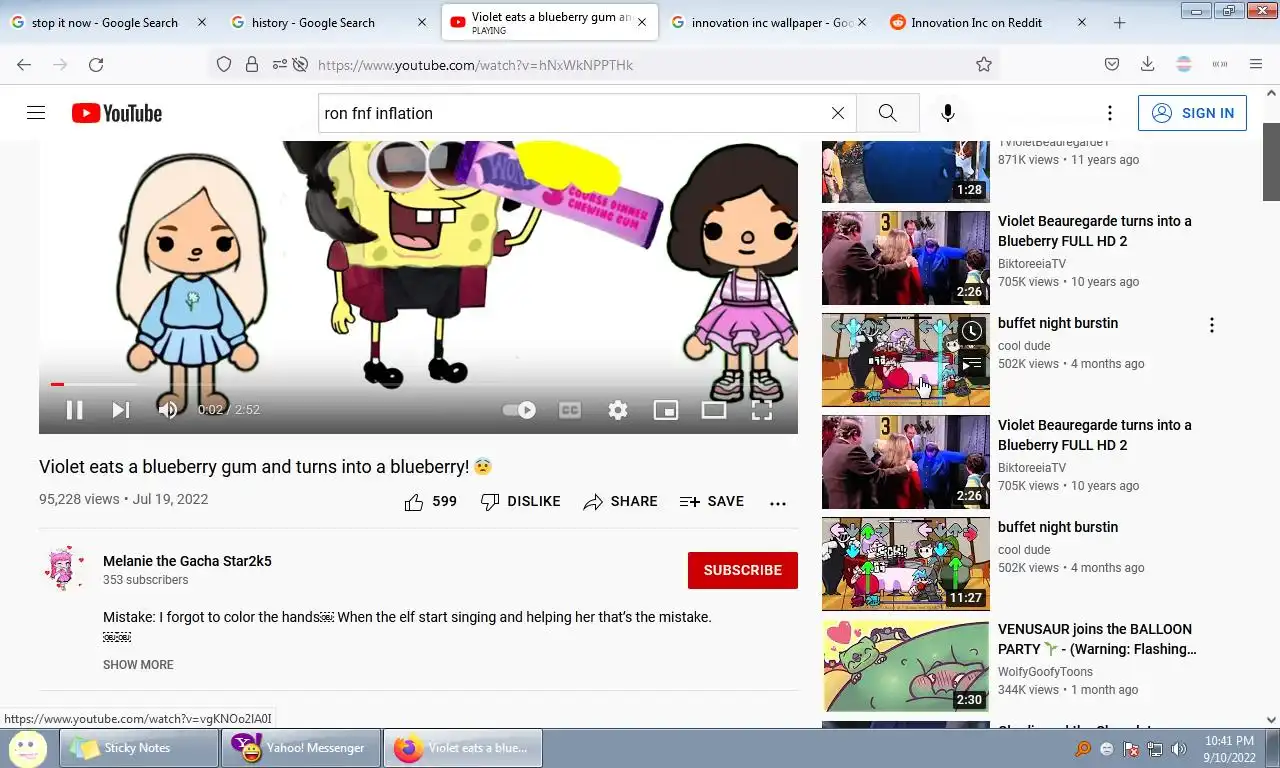Viewport: 1280px width, 768px height.
Task: Skip to next video
Action: (121, 410)
